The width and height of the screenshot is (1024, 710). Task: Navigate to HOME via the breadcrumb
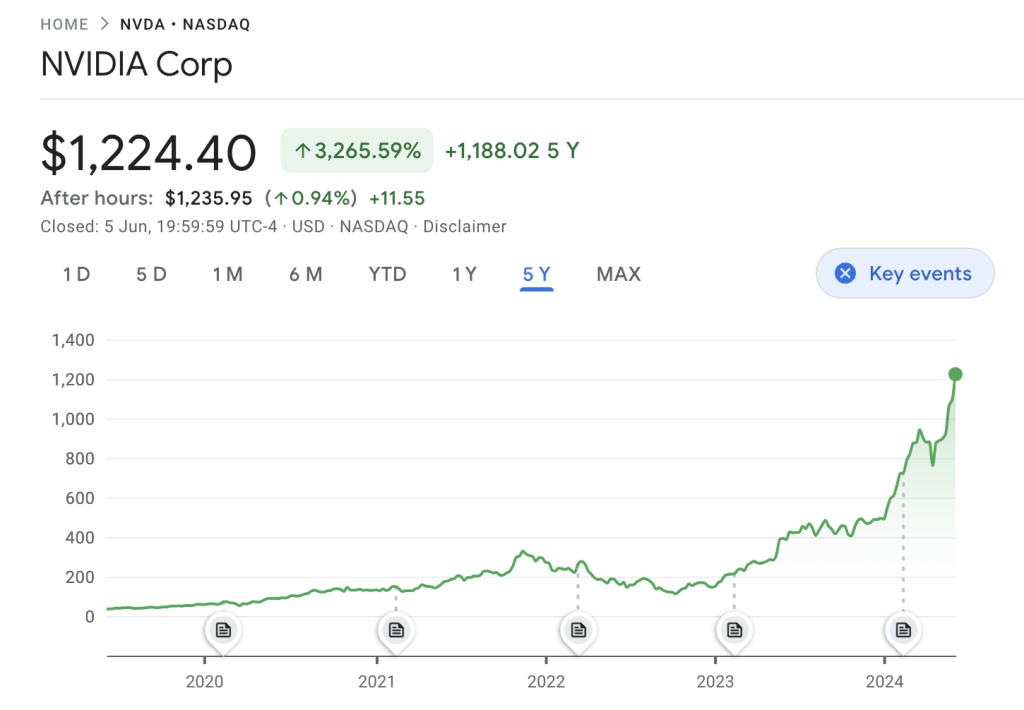click(x=64, y=24)
